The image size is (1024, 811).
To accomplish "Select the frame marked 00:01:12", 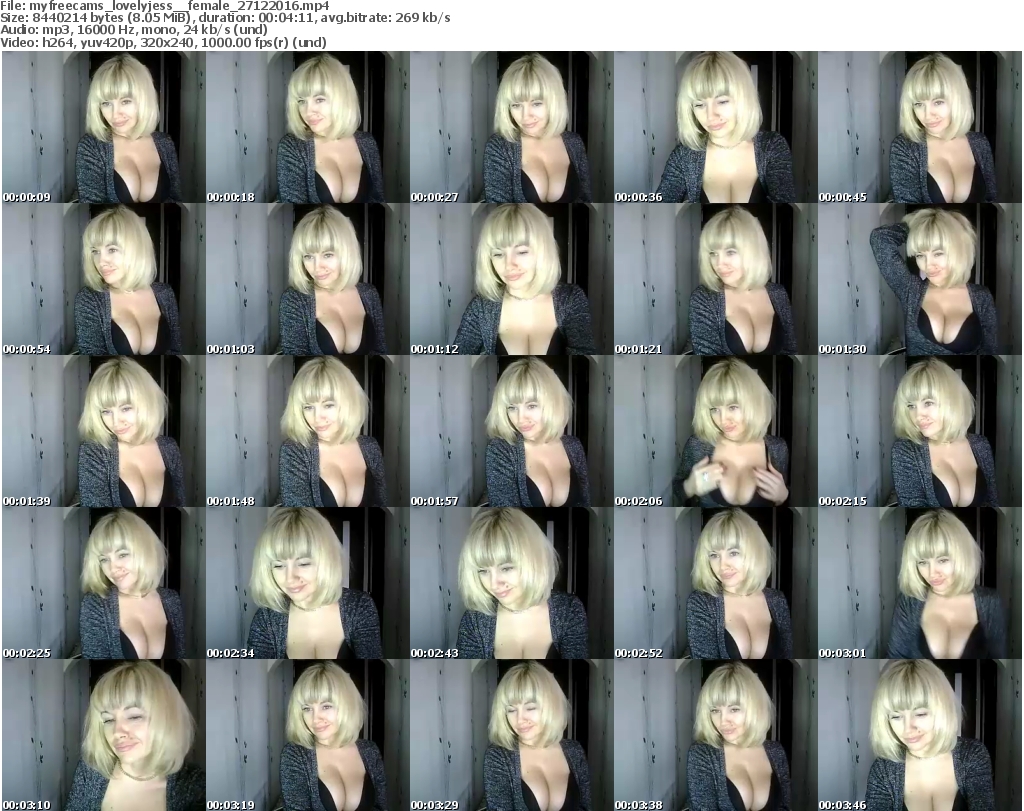I will click(511, 279).
